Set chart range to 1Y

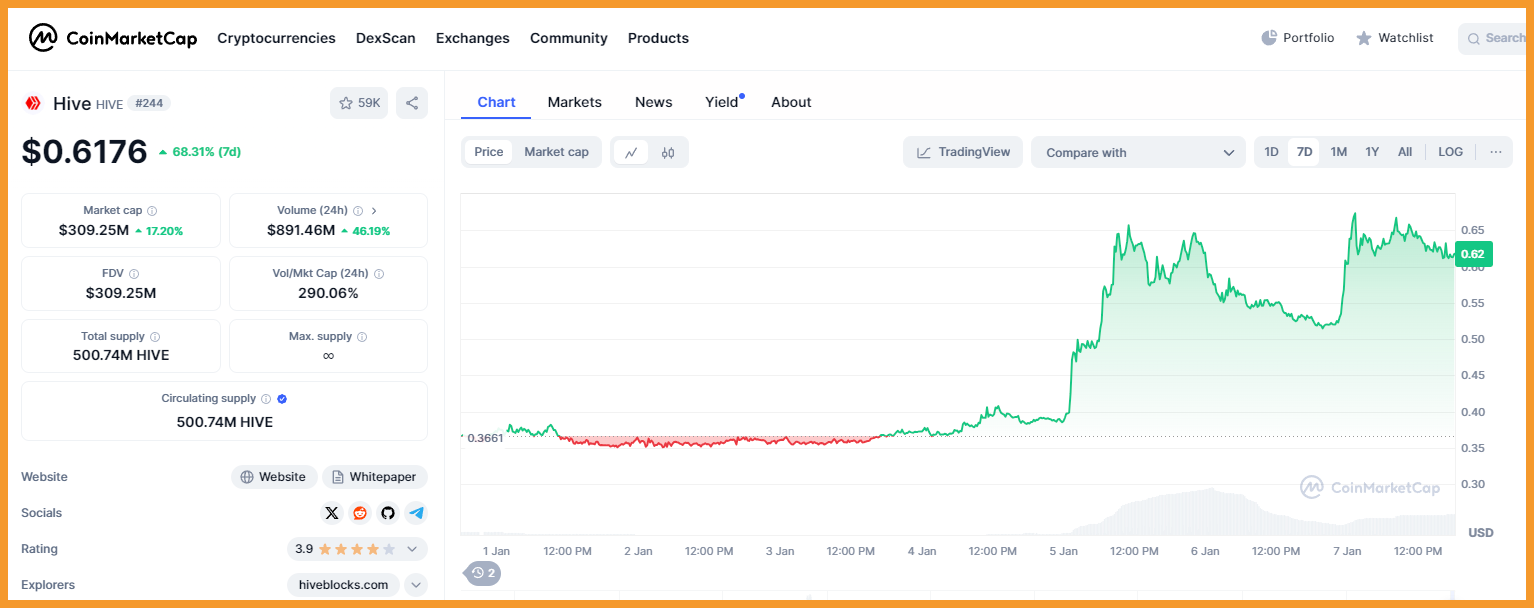1372,152
